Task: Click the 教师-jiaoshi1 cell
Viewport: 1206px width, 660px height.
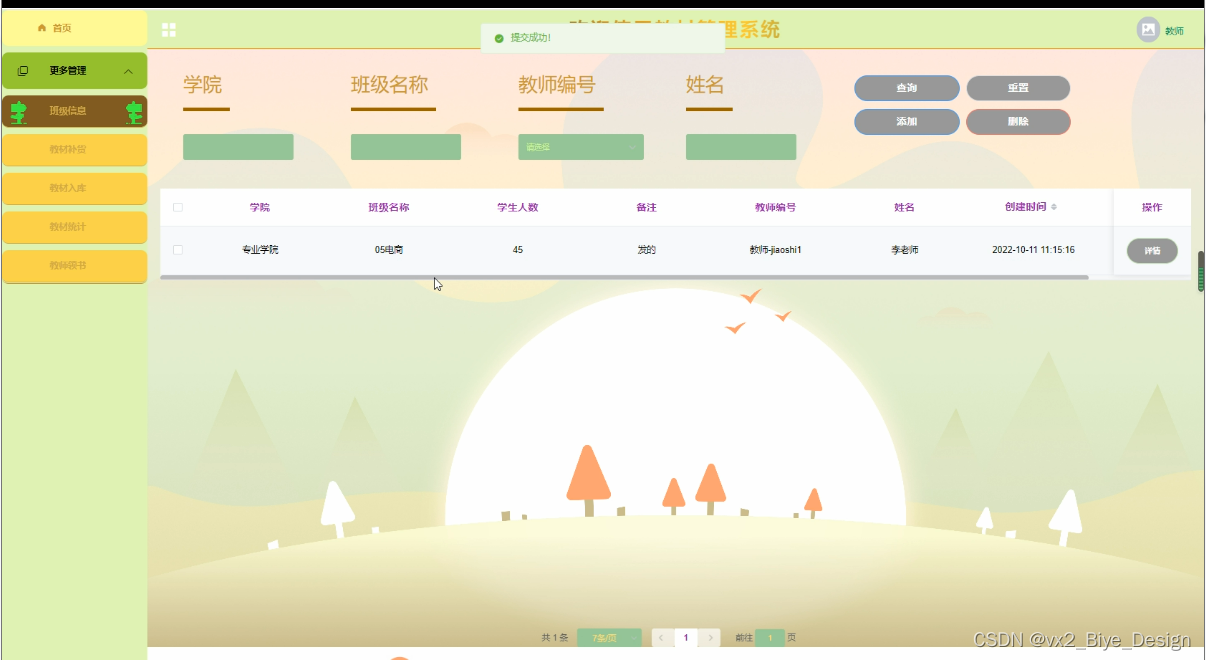Action: [x=776, y=250]
